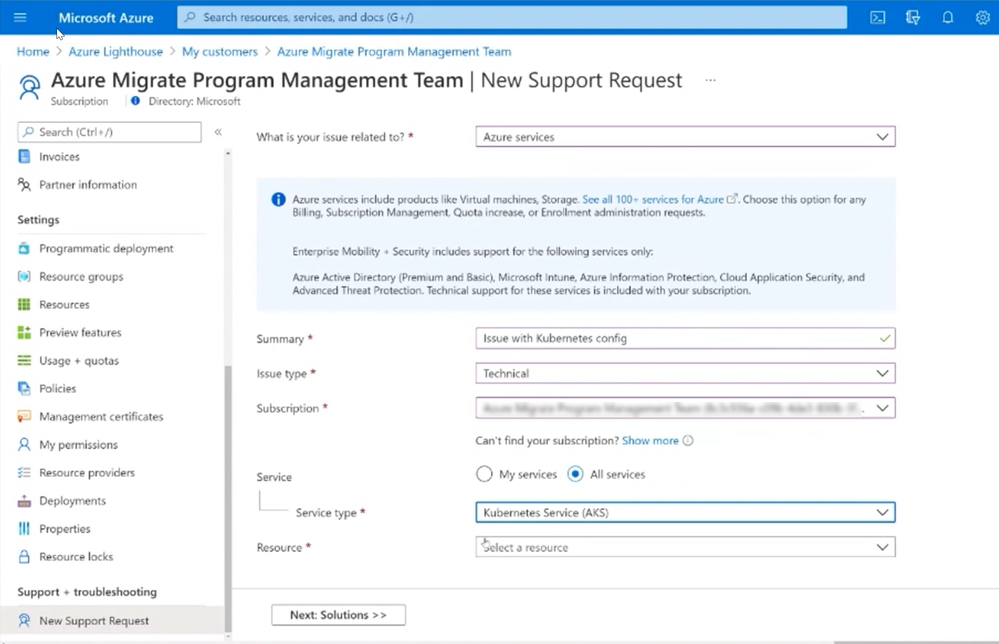This screenshot has height=644, width=999.
Task: Go to Home breadcrumb
Action: click(x=33, y=52)
